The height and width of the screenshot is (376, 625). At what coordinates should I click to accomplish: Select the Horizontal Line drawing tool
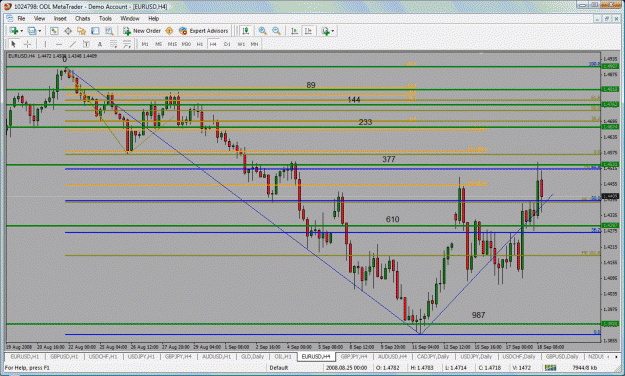59,44
